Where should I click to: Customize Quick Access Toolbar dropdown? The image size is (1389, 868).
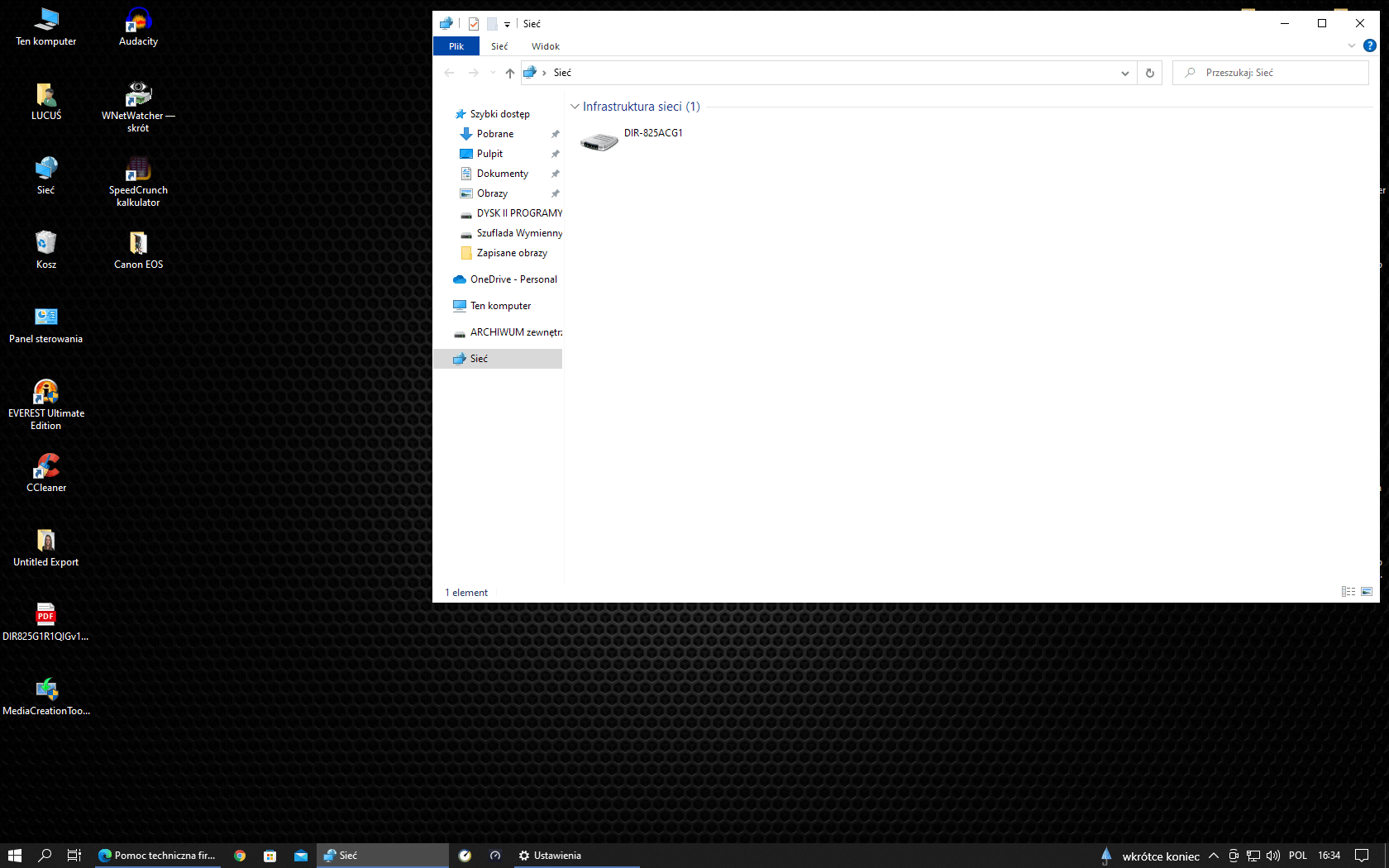pyautogui.click(x=507, y=24)
